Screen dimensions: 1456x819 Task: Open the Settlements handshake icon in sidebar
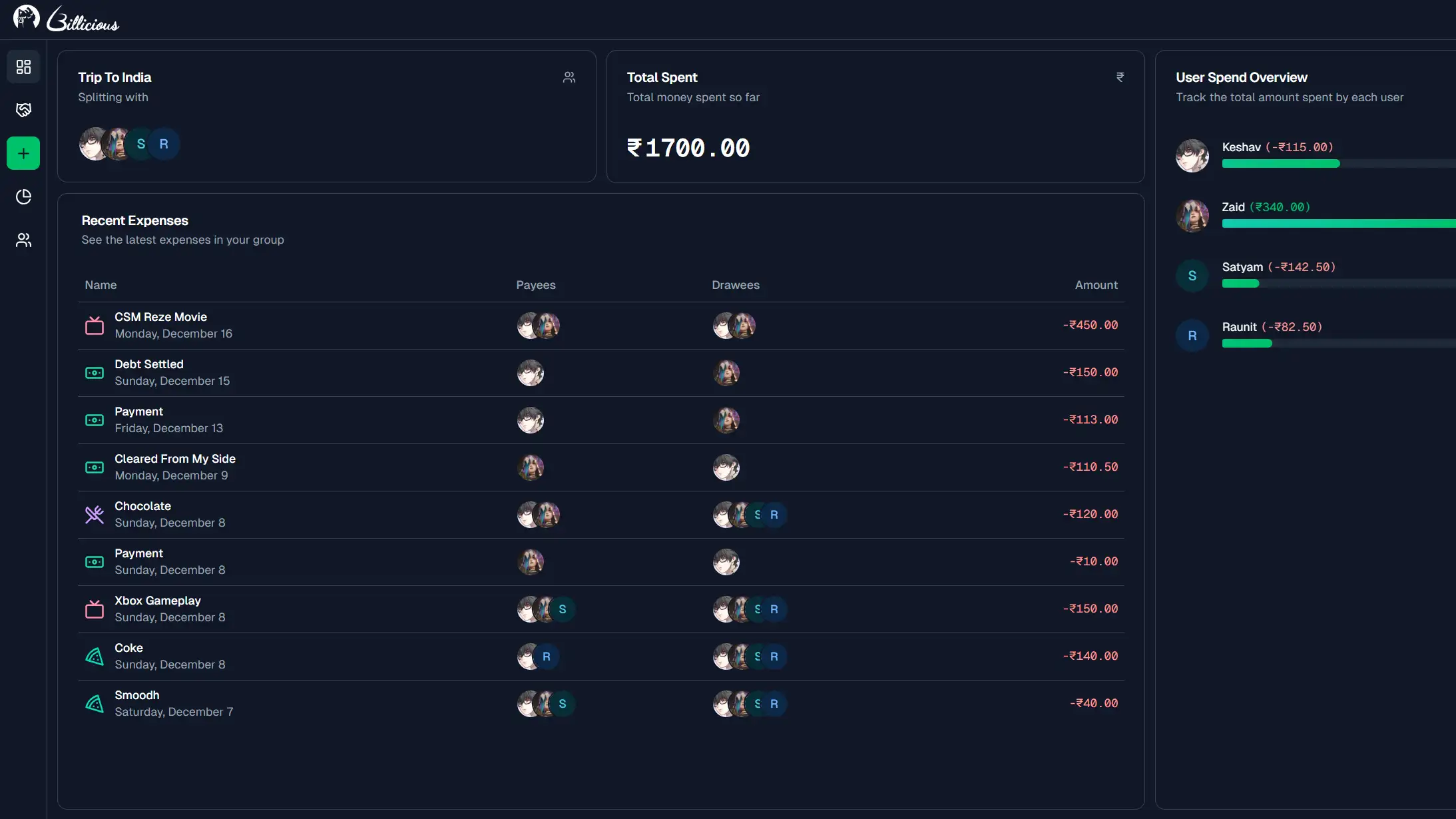(24, 110)
